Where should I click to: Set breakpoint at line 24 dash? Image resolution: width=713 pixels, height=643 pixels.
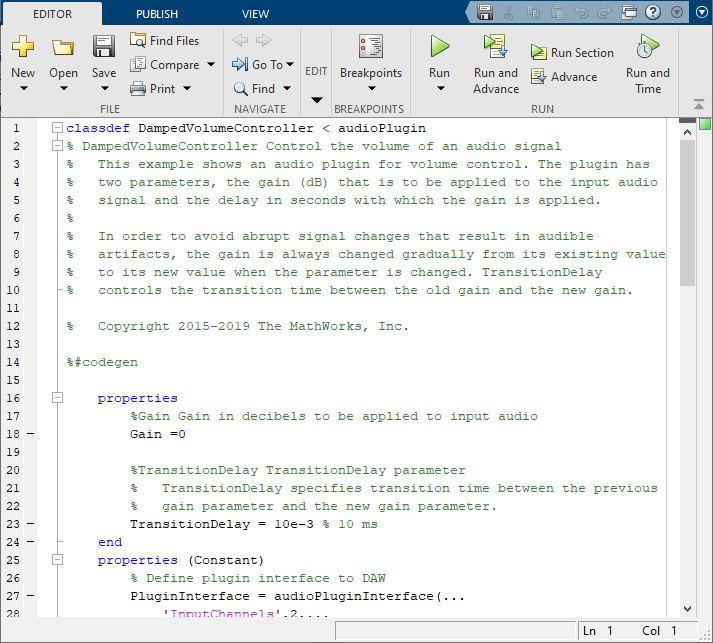coord(30,542)
